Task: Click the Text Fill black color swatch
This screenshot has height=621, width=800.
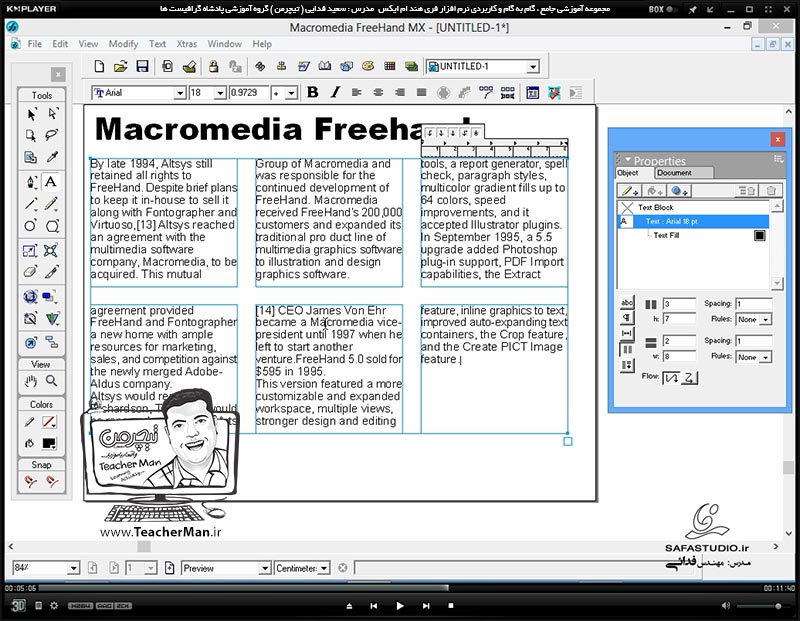Action: click(x=760, y=235)
